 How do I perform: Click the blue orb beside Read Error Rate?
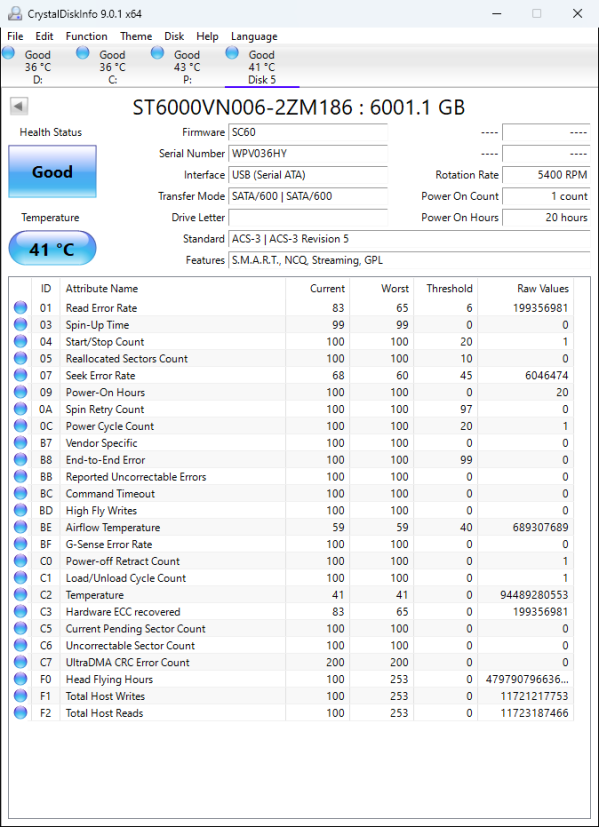tap(20, 308)
